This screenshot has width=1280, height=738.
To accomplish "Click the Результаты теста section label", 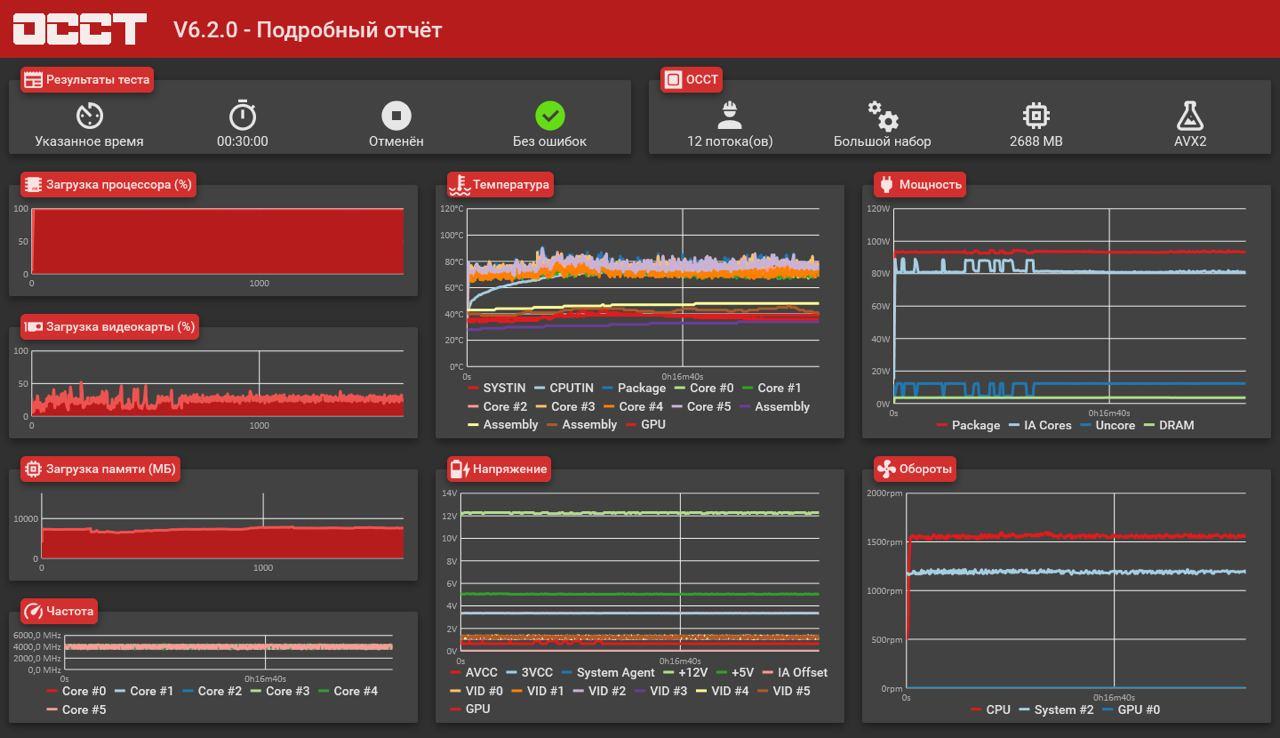I will [x=87, y=80].
